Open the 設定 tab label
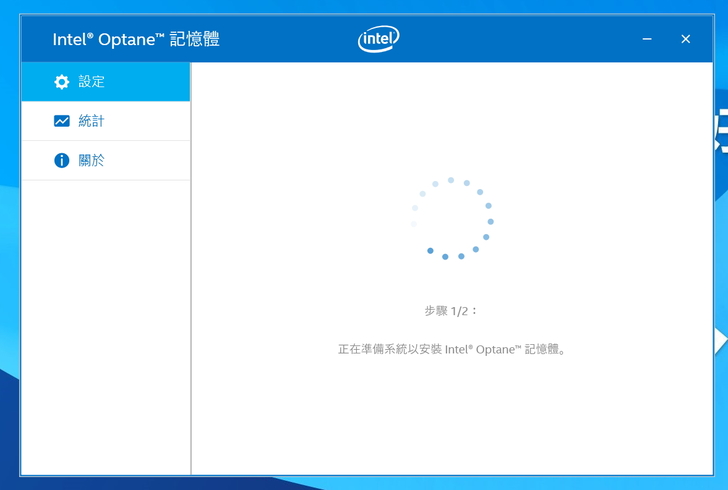728x490 pixels. [x=91, y=82]
